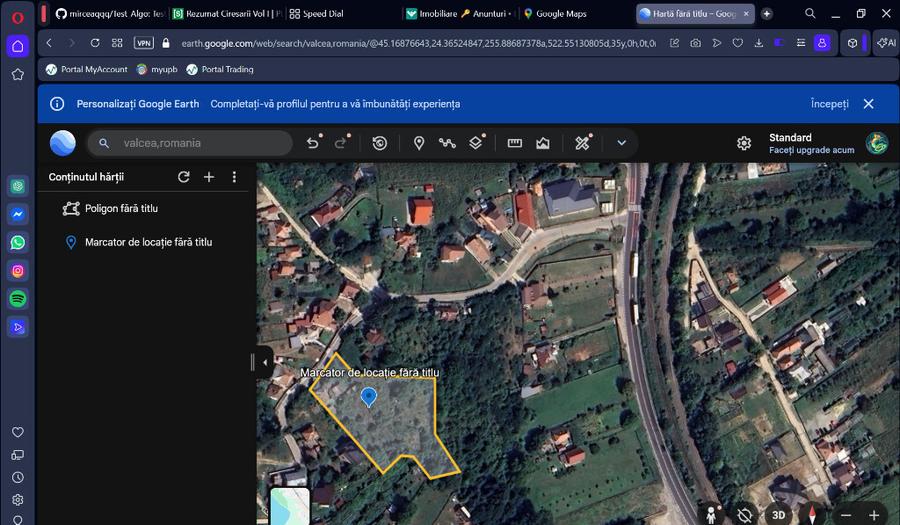Open Google Earth settings gear
The height and width of the screenshot is (525, 900).
pos(744,143)
